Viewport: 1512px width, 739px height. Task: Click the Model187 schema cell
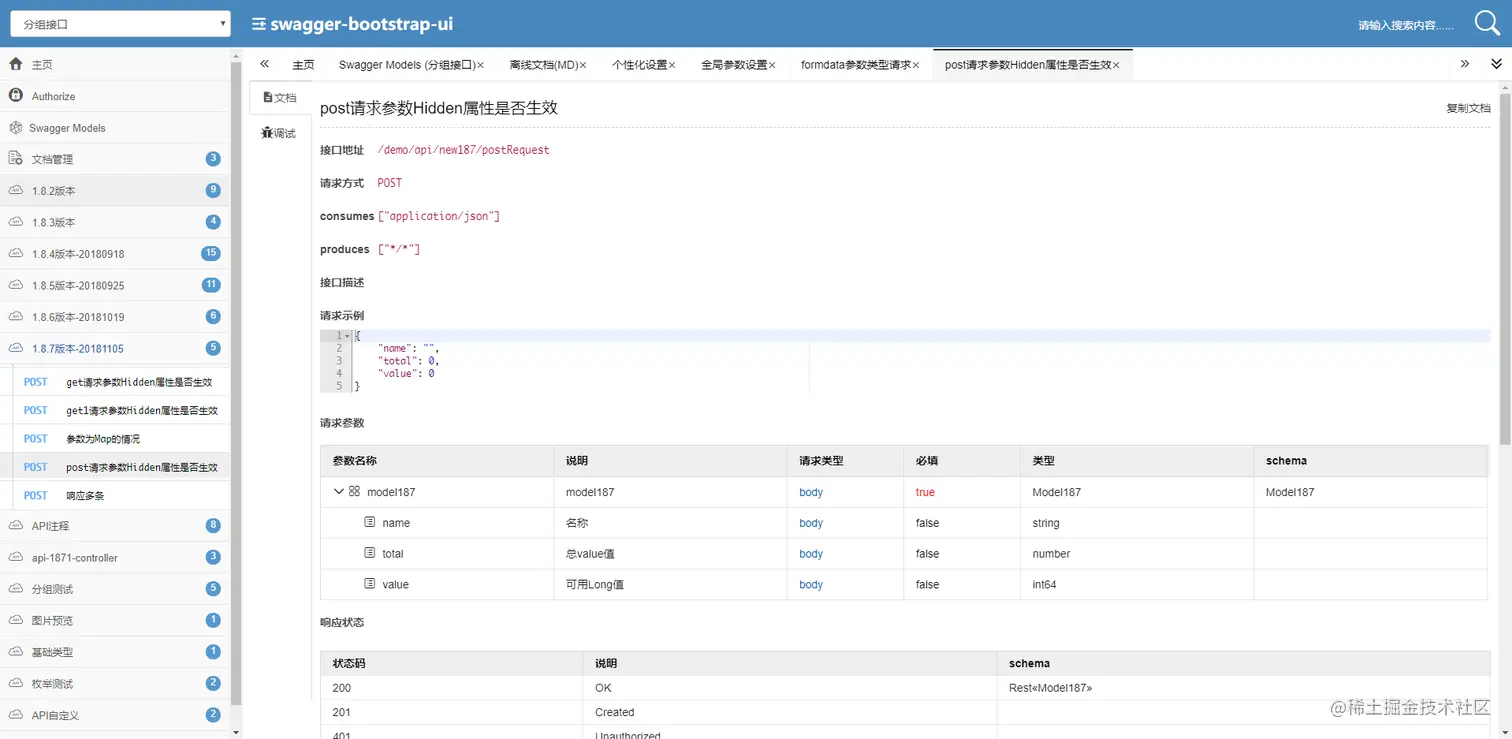[x=1371, y=492]
